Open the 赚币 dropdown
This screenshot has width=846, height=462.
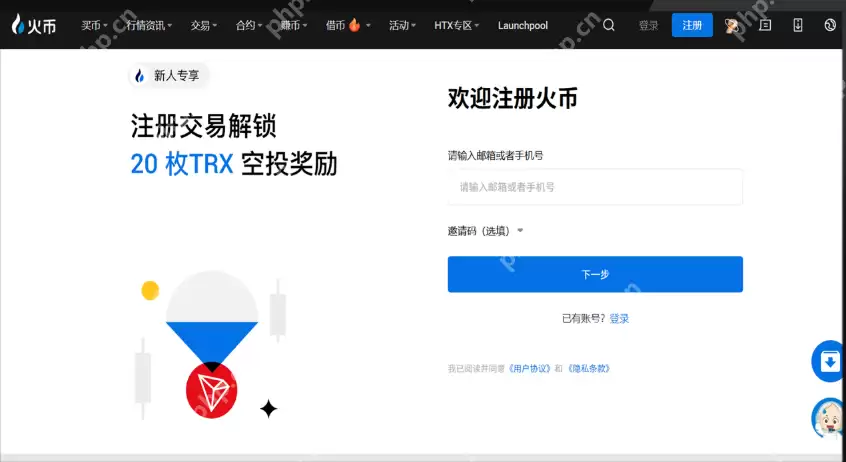coord(294,25)
